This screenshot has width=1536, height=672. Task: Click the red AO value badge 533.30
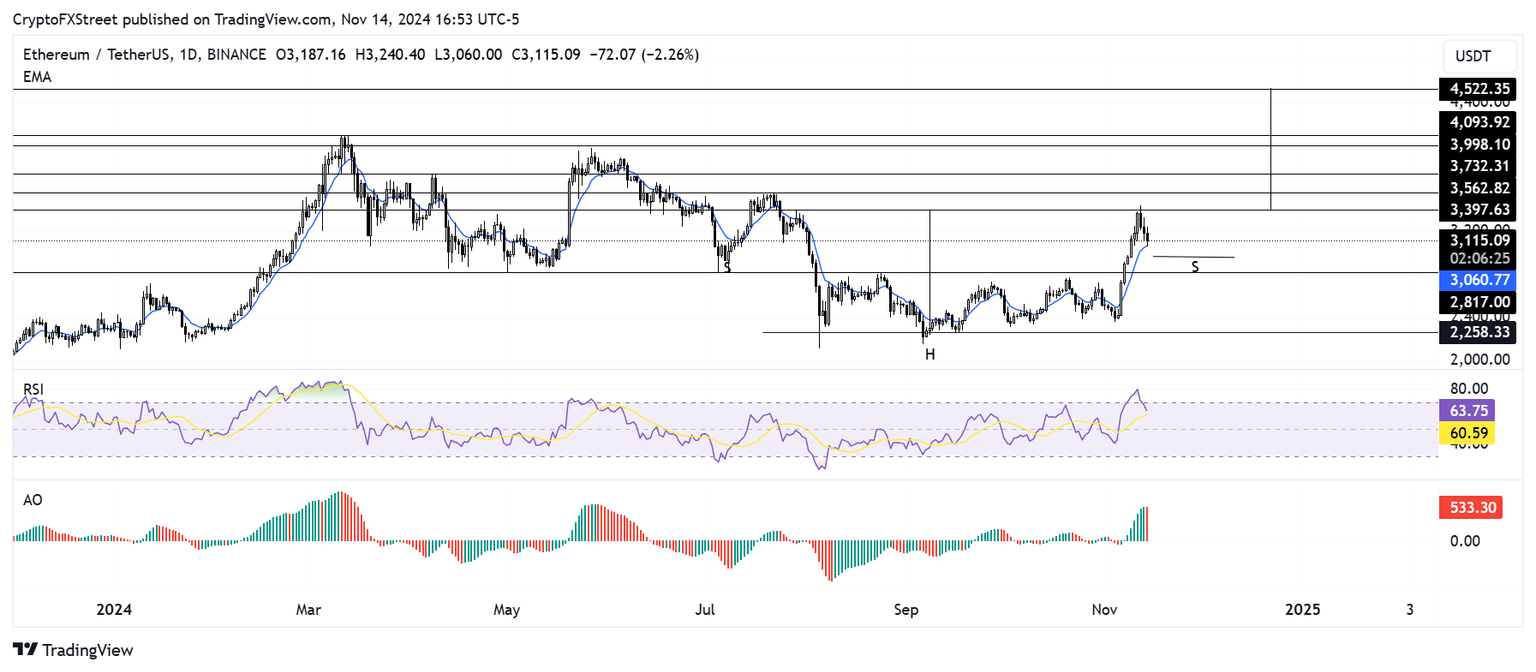click(1470, 508)
